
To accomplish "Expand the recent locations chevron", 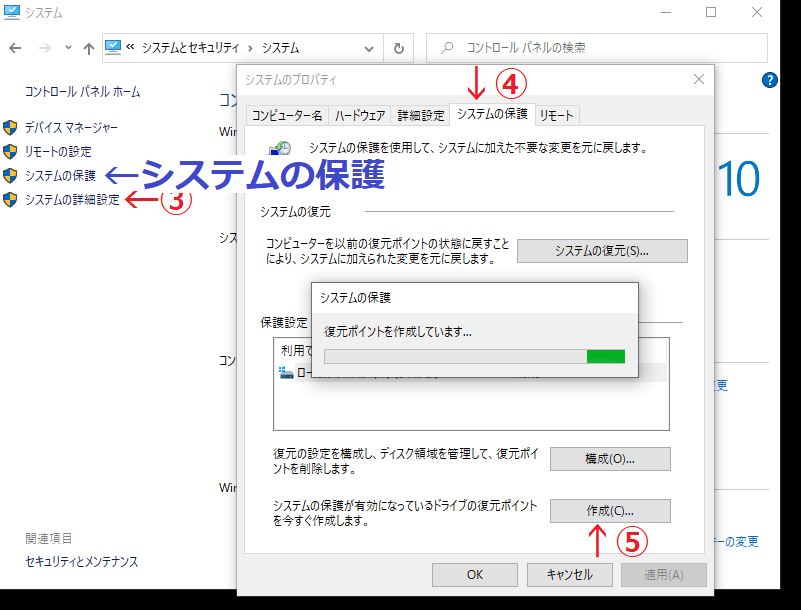I will coord(68,48).
